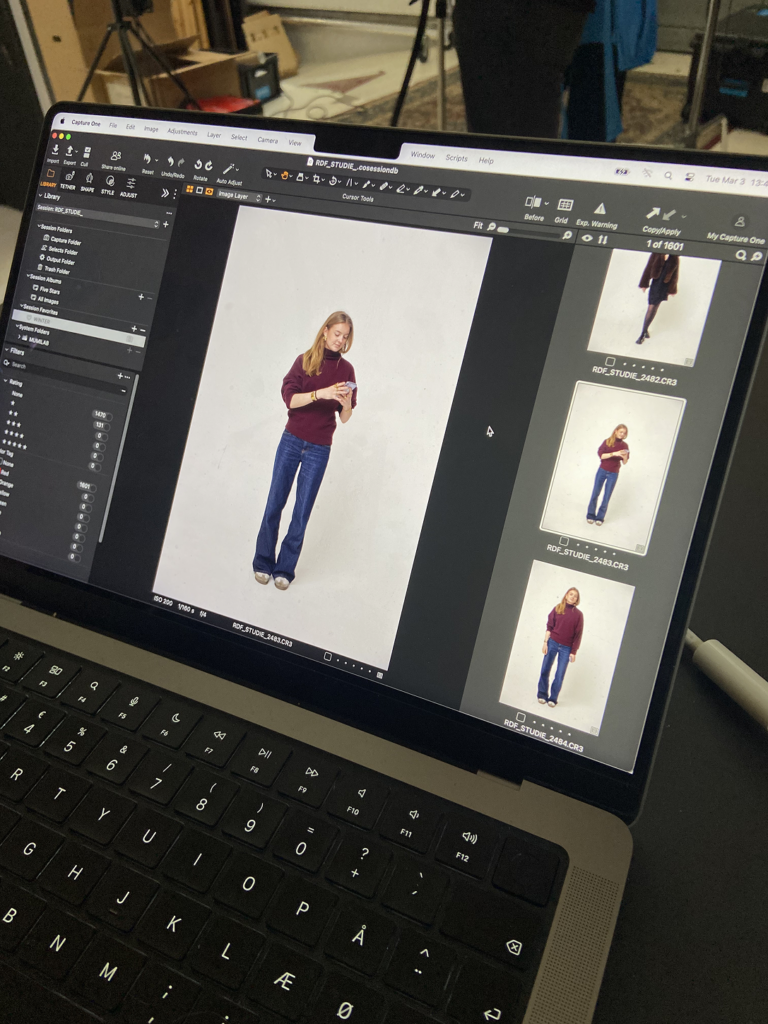
Task: Open the File menu
Action: 113,125
